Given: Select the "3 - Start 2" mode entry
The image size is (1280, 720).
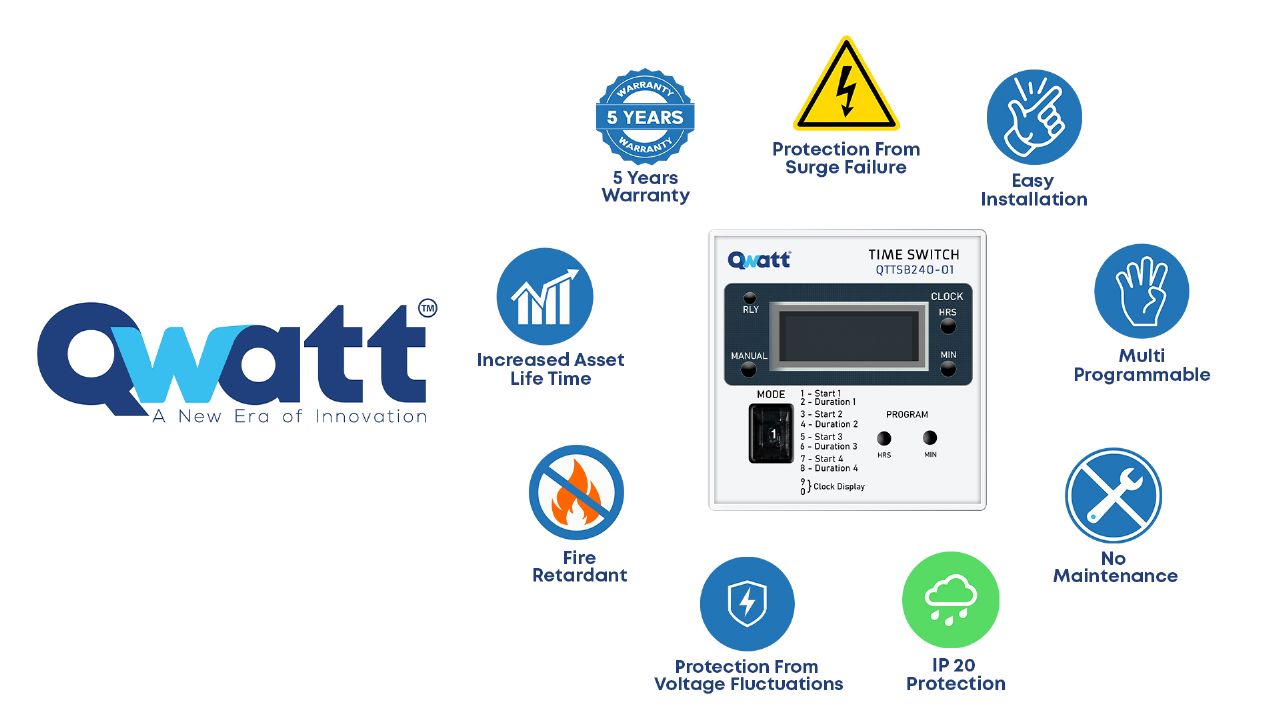Looking at the screenshot, I should [x=821, y=414].
